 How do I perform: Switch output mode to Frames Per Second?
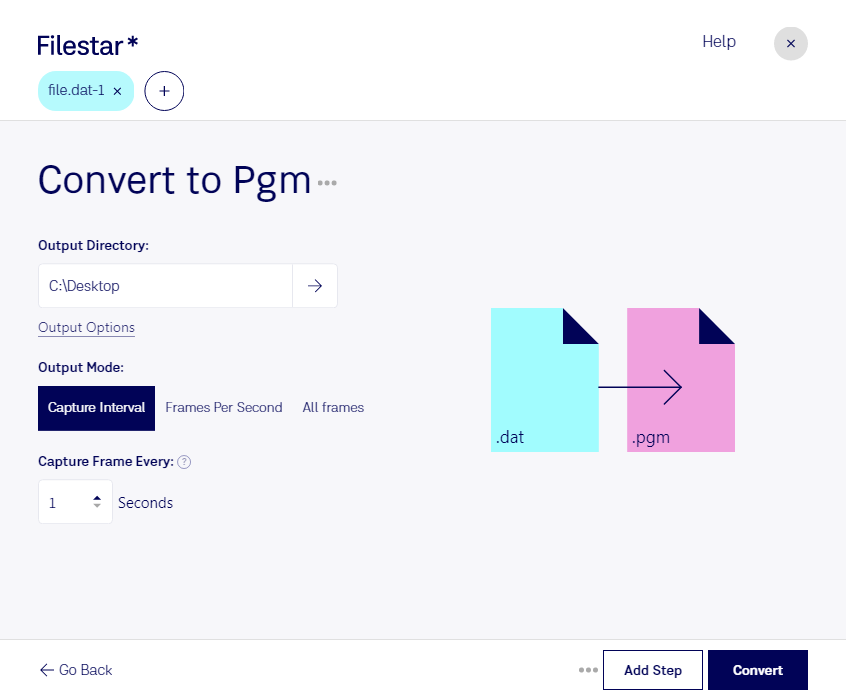[224, 407]
